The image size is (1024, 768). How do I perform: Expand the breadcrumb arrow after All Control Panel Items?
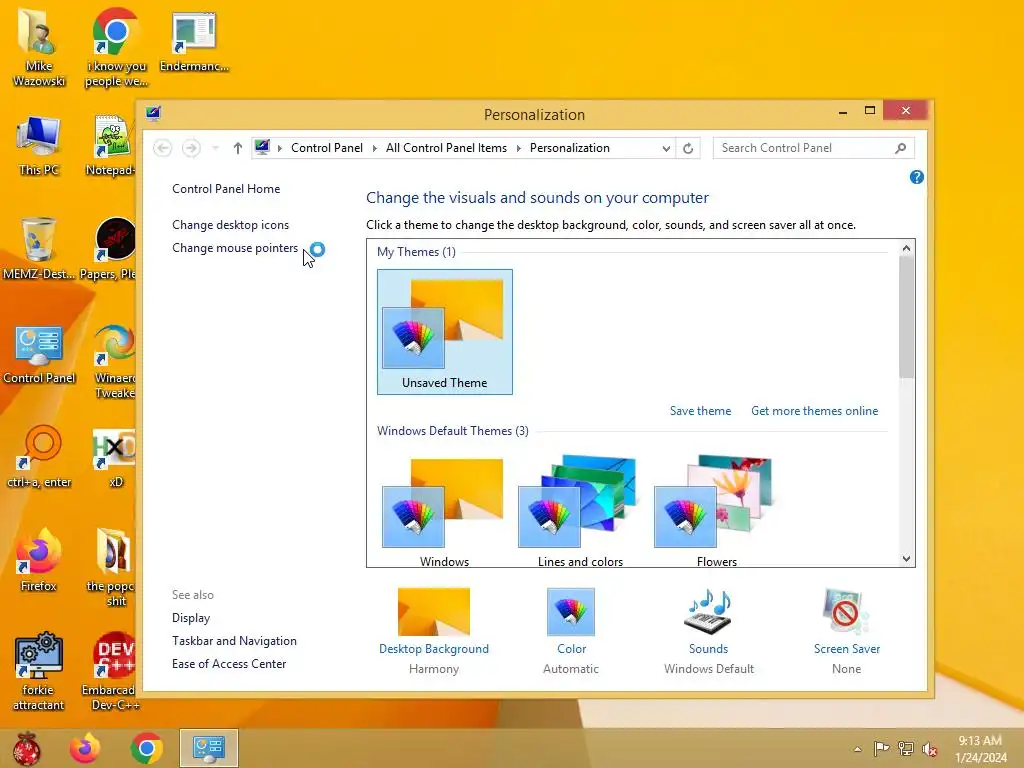point(519,148)
